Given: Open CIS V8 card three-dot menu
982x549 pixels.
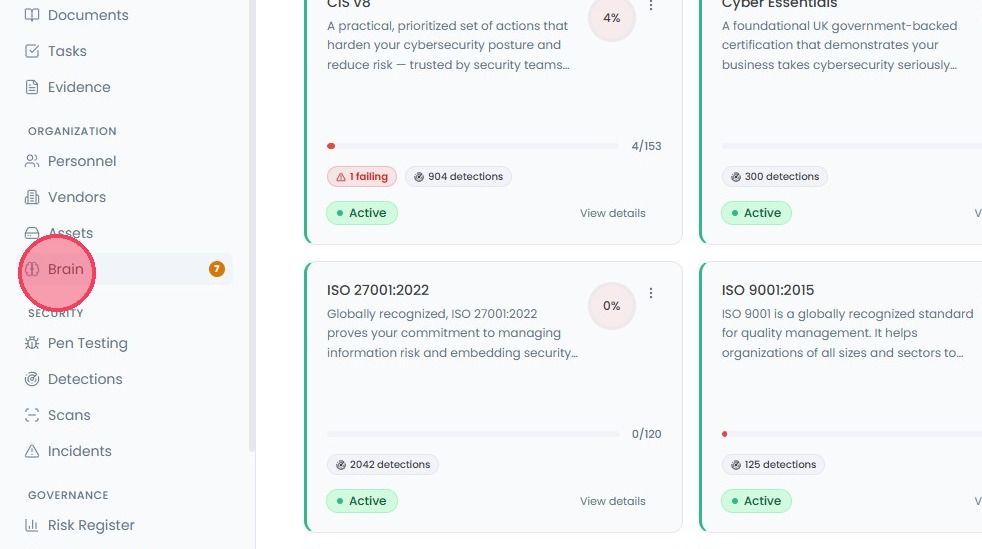Looking at the screenshot, I should coord(651,6).
